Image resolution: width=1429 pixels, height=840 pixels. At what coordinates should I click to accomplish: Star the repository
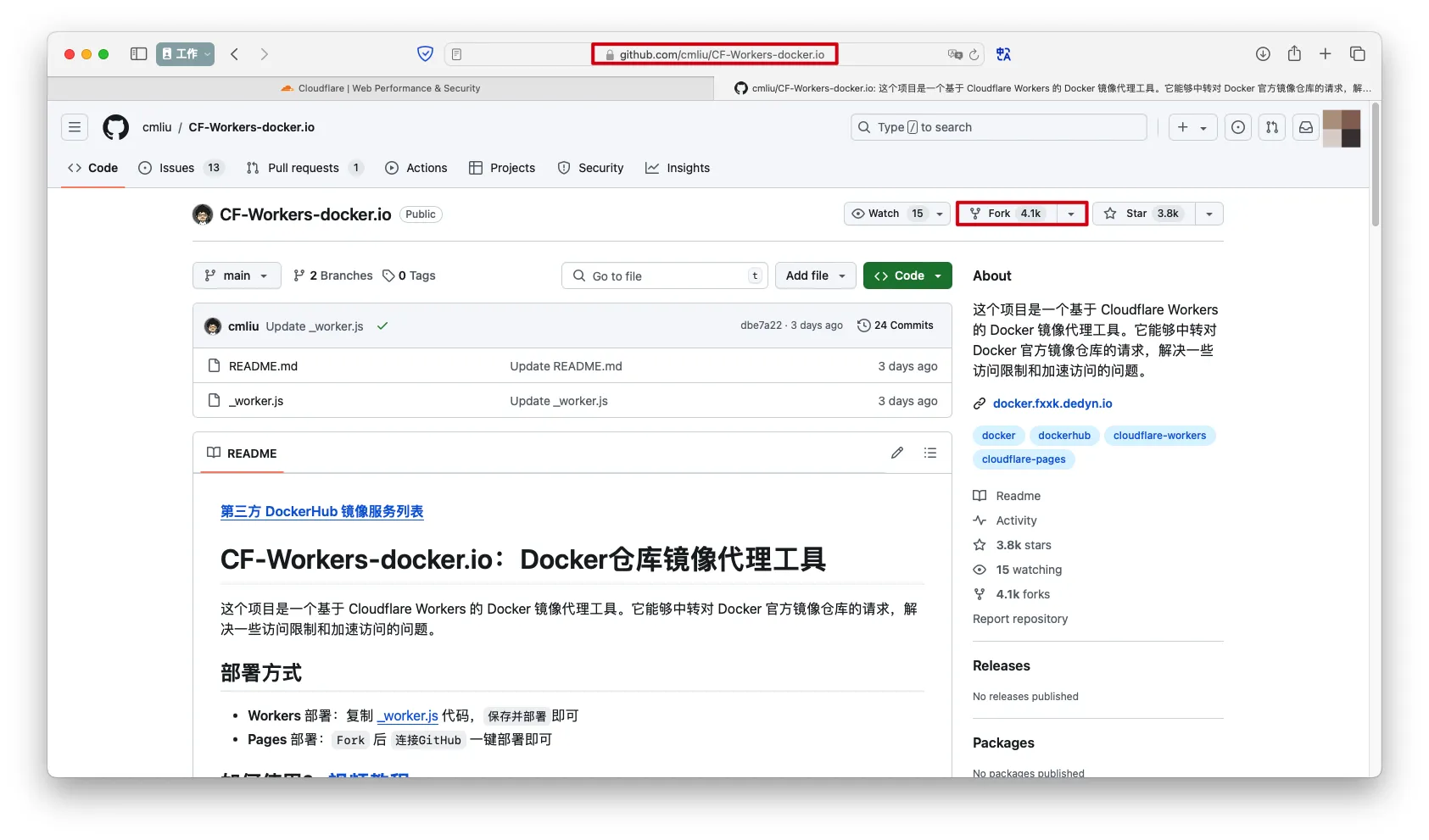(x=1144, y=214)
